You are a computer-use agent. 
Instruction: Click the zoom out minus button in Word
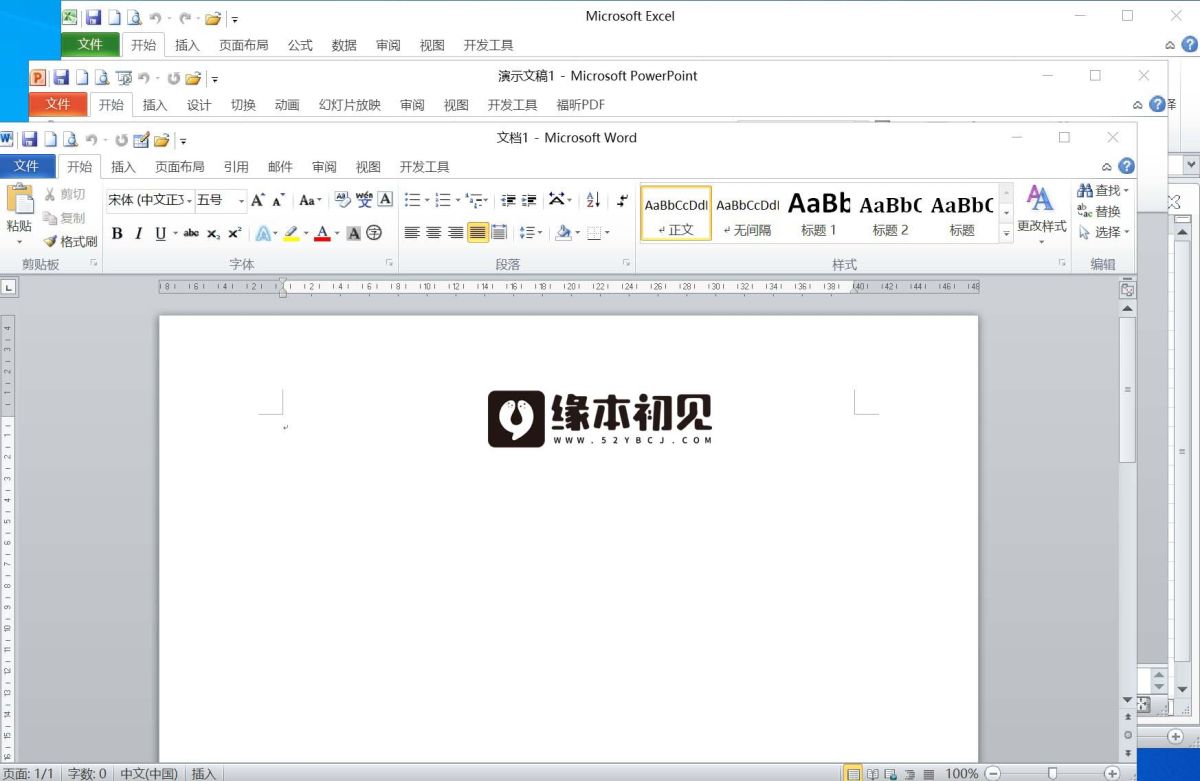(x=993, y=774)
